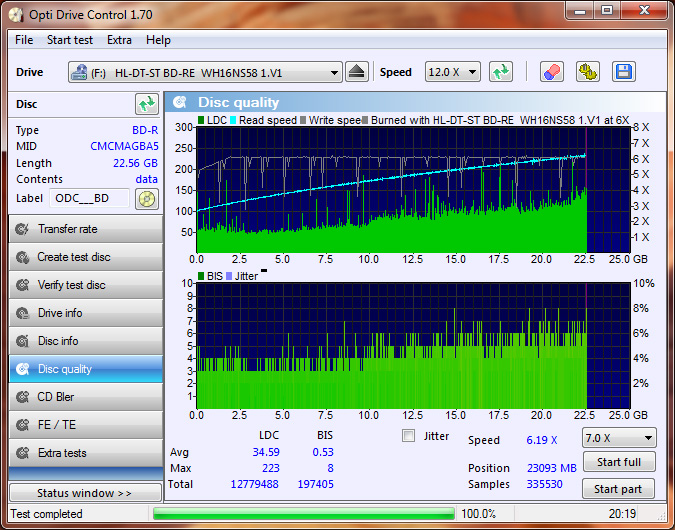Image resolution: width=675 pixels, height=530 pixels.
Task: Open the Transfer rate test
Action: click(85, 229)
